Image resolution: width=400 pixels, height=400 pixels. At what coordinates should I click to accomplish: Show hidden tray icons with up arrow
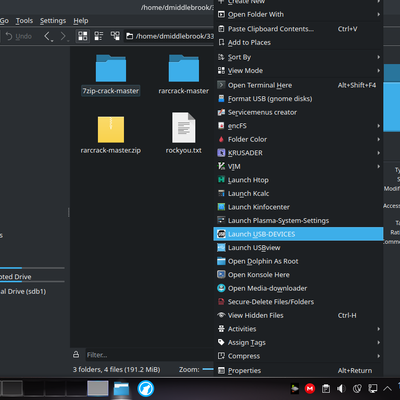click(x=387, y=388)
